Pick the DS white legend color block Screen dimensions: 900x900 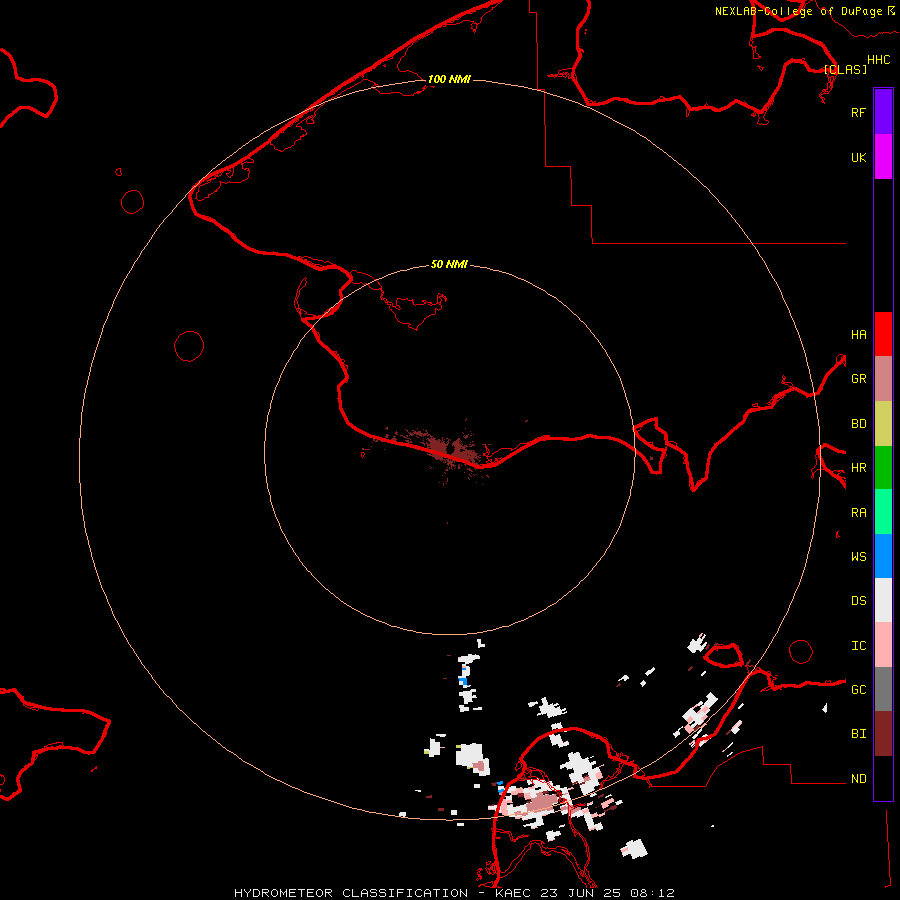pos(883,600)
